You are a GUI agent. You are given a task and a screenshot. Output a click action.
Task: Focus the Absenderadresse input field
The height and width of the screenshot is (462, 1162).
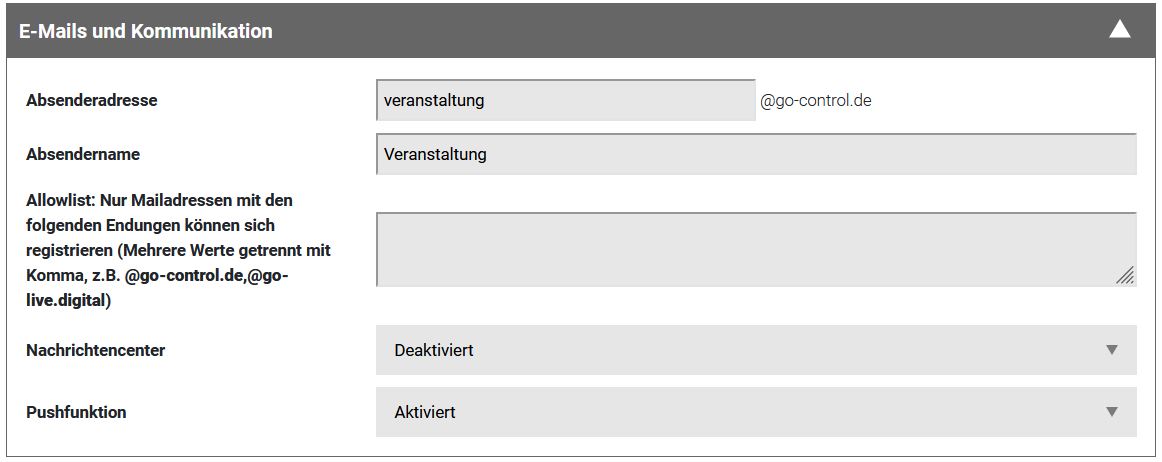tap(565, 101)
